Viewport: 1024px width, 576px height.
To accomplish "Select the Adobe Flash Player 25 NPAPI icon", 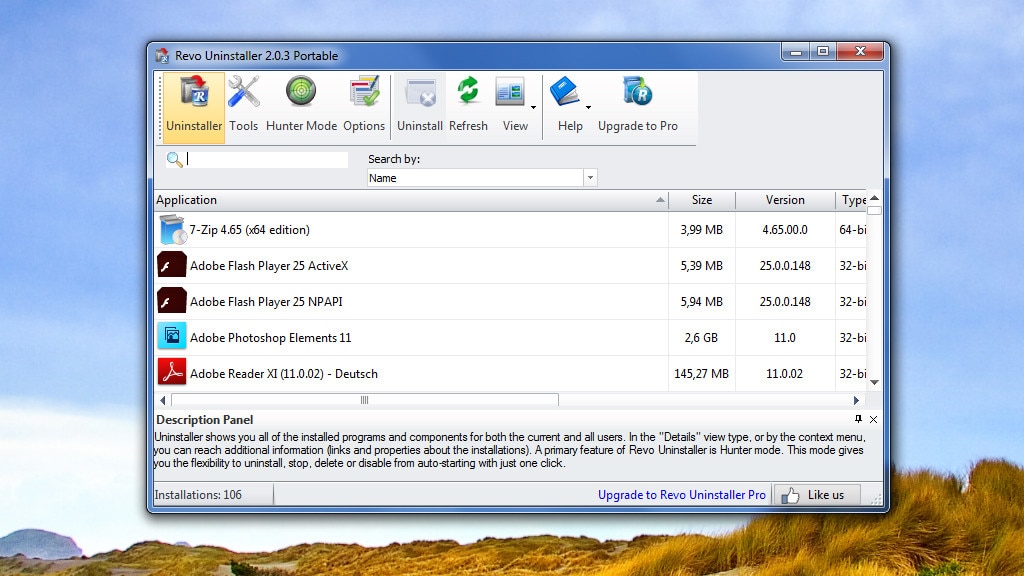I will (172, 301).
